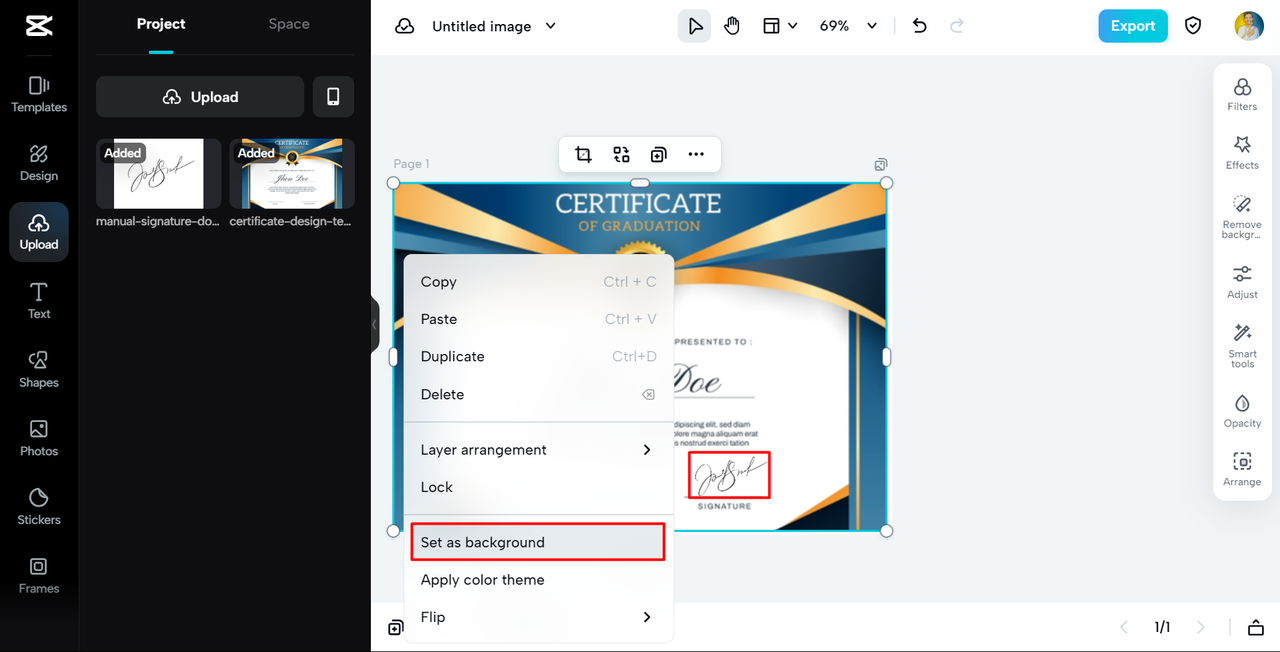Open the Stickers sidebar panel
The height and width of the screenshot is (652, 1280).
pos(39,507)
